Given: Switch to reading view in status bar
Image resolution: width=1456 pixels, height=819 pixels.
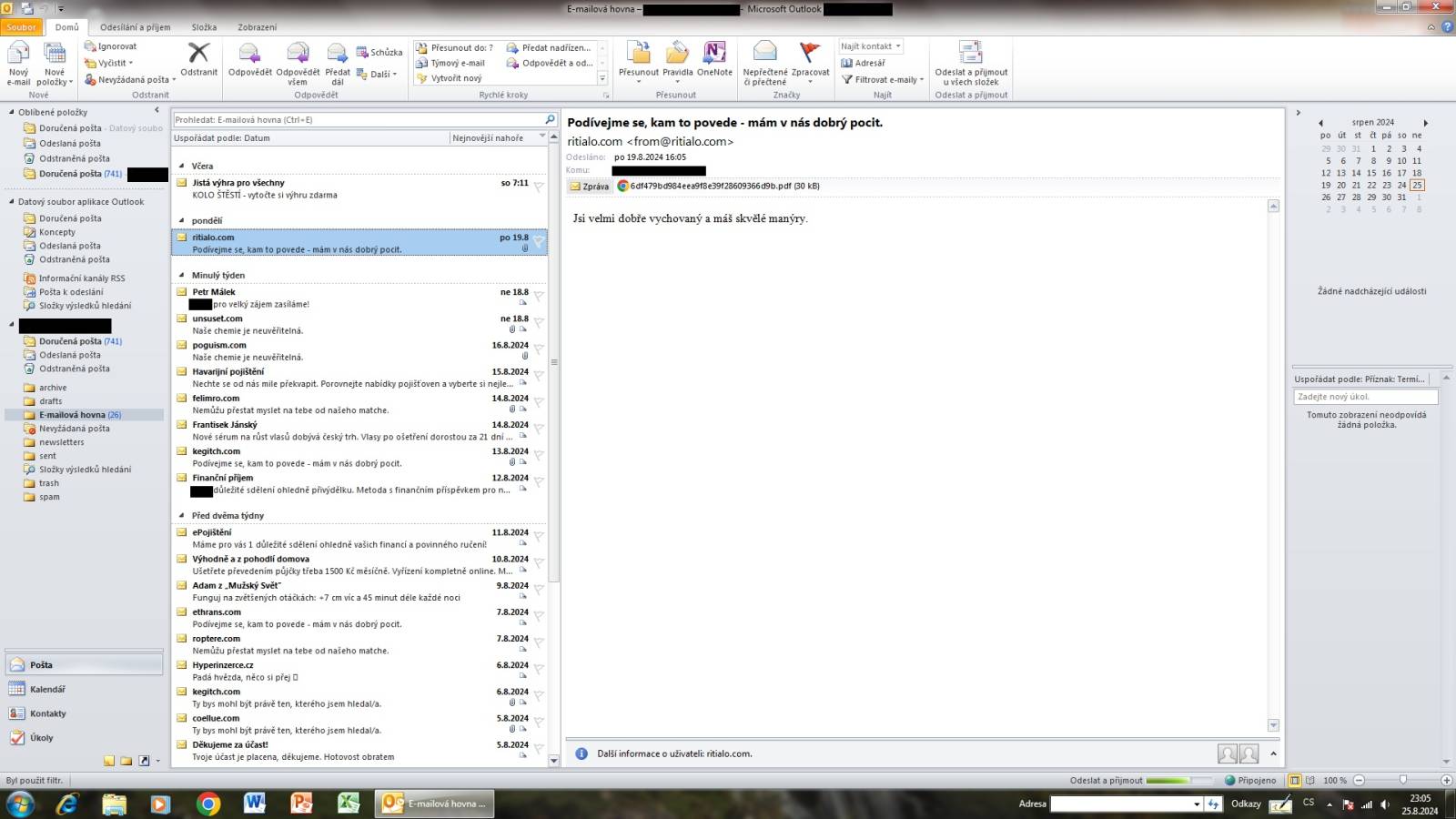Looking at the screenshot, I should point(1309,780).
